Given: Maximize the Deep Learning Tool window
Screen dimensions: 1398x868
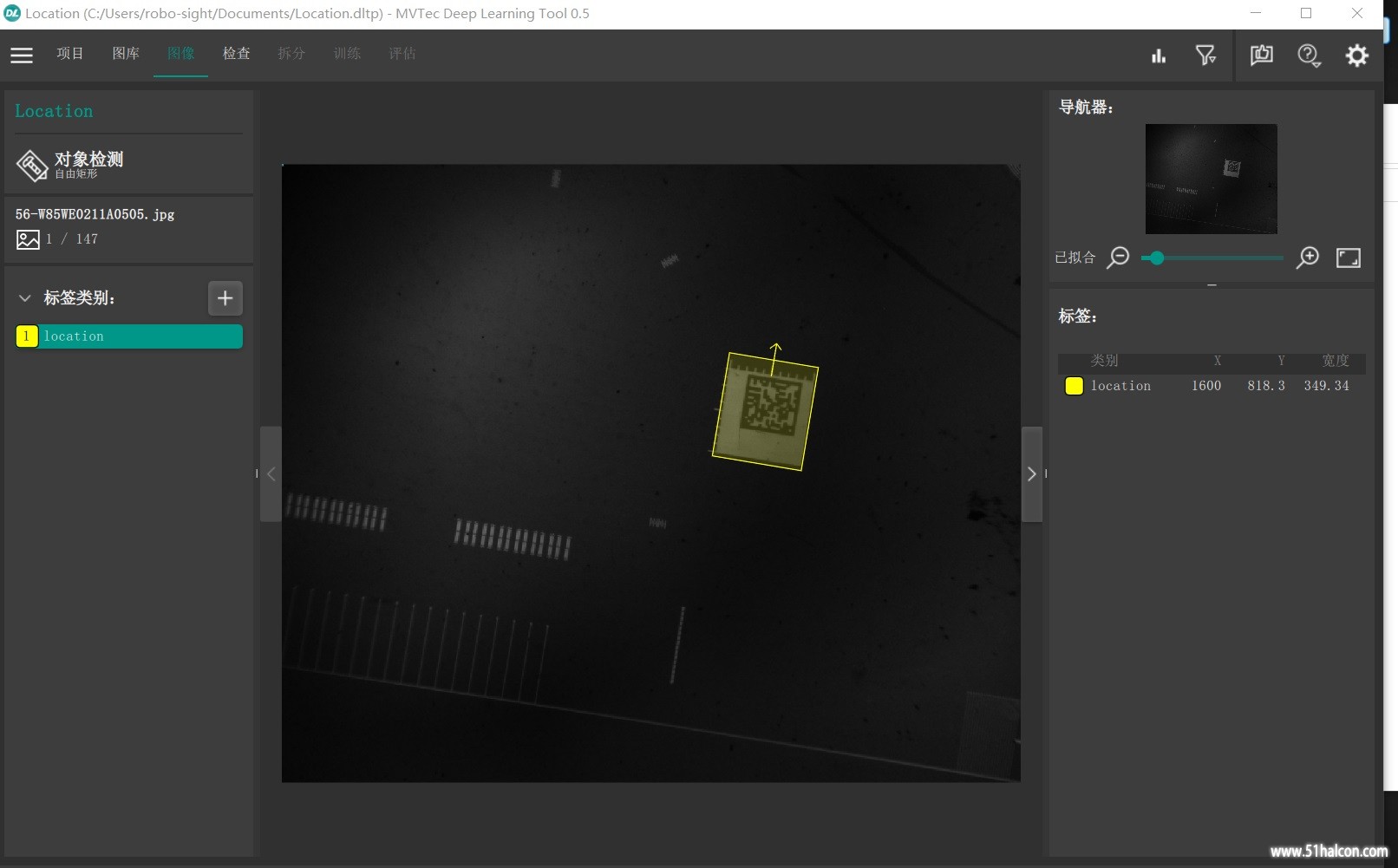Looking at the screenshot, I should click(x=1306, y=13).
